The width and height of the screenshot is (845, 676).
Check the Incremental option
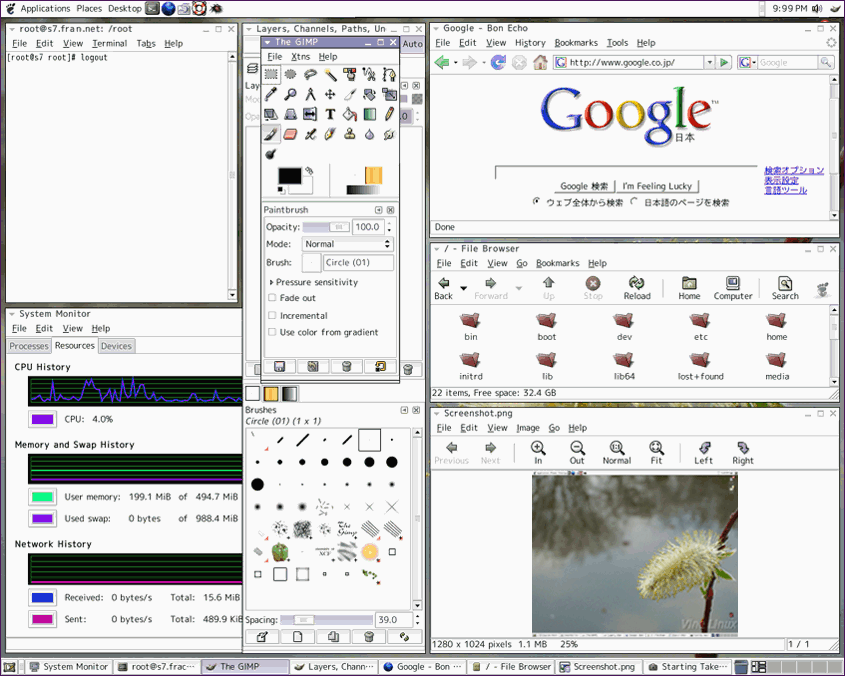tap(272, 315)
